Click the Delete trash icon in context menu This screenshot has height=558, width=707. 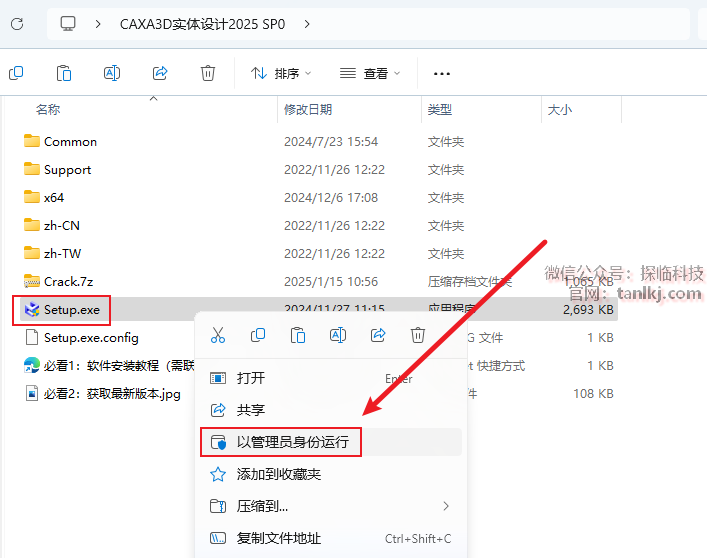coord(418,335)
